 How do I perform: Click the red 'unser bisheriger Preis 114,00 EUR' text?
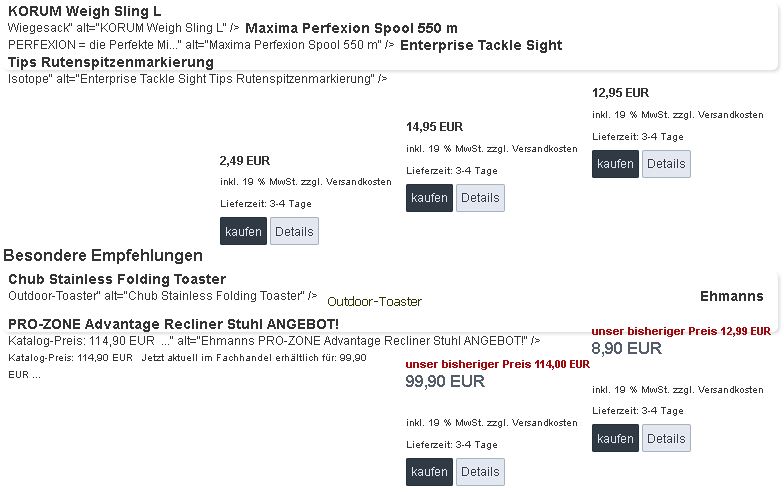[497, 364]
